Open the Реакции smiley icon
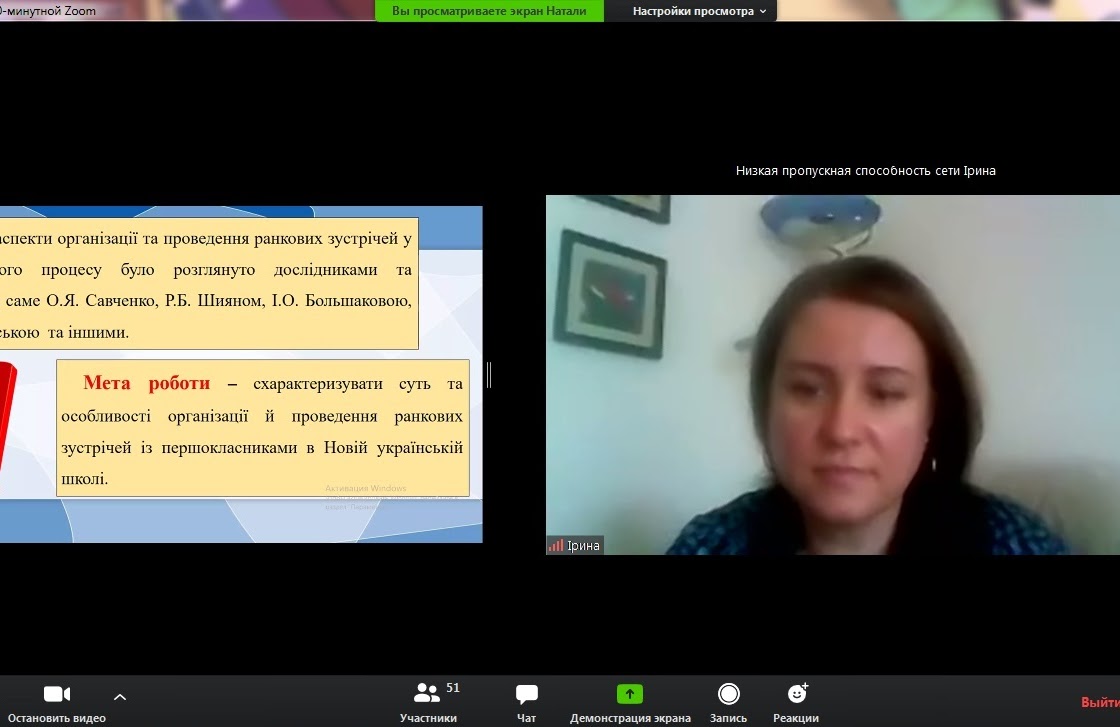The height and width of the screenshot is (727, 1120). (x=796, y=694)
